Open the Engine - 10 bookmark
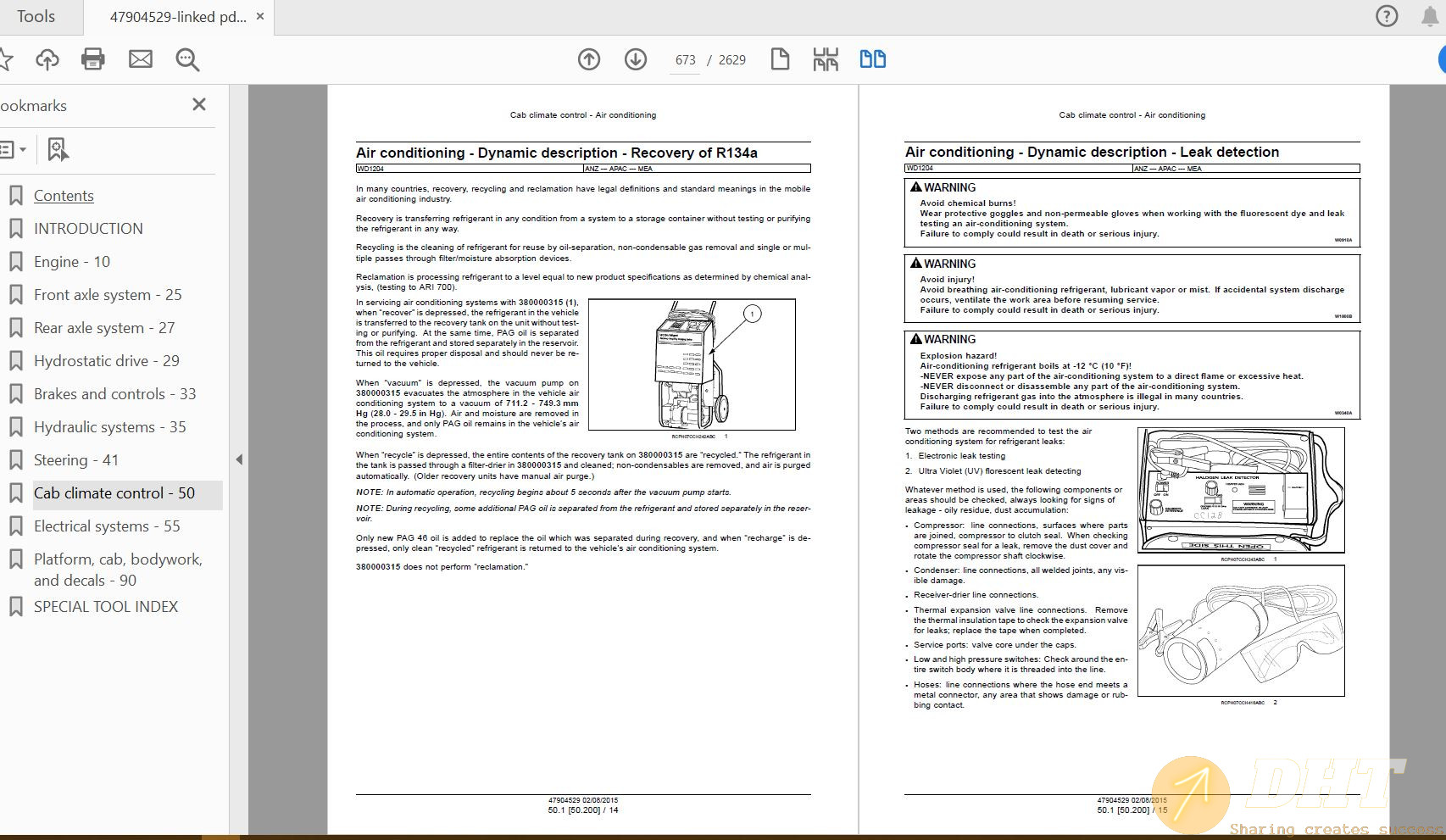The height and width of the screenshot is (840, 1446). click(x=72, y=262)
